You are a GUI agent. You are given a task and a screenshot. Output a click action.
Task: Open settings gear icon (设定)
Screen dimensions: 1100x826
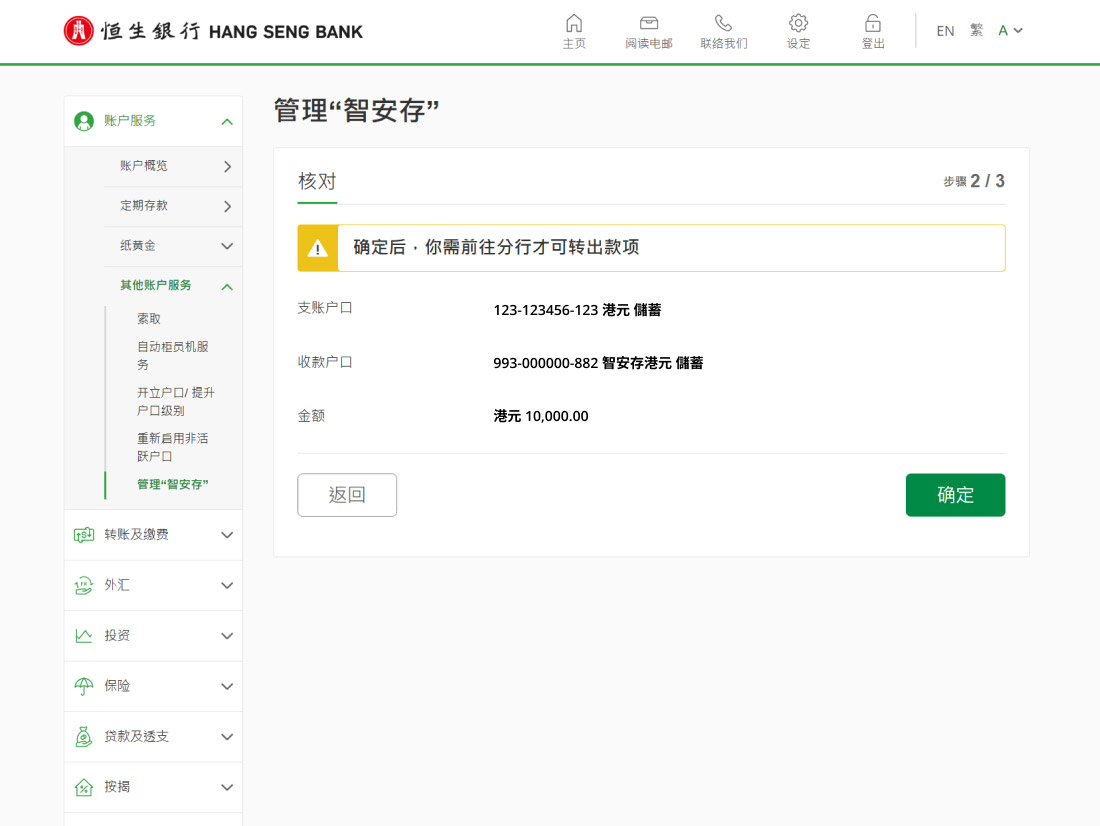point(798,23)
